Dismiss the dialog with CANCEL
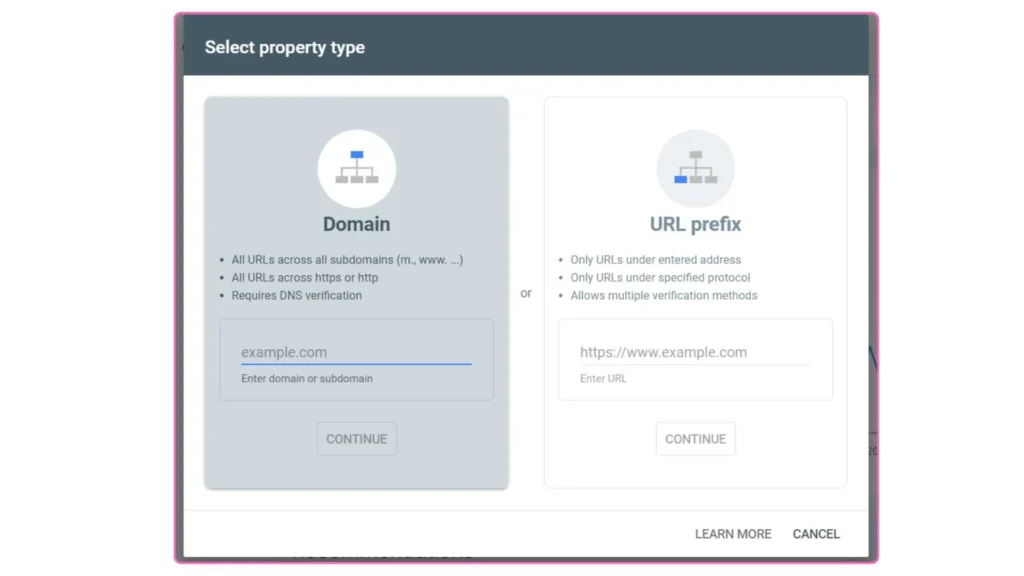 [x=816, y=534]
